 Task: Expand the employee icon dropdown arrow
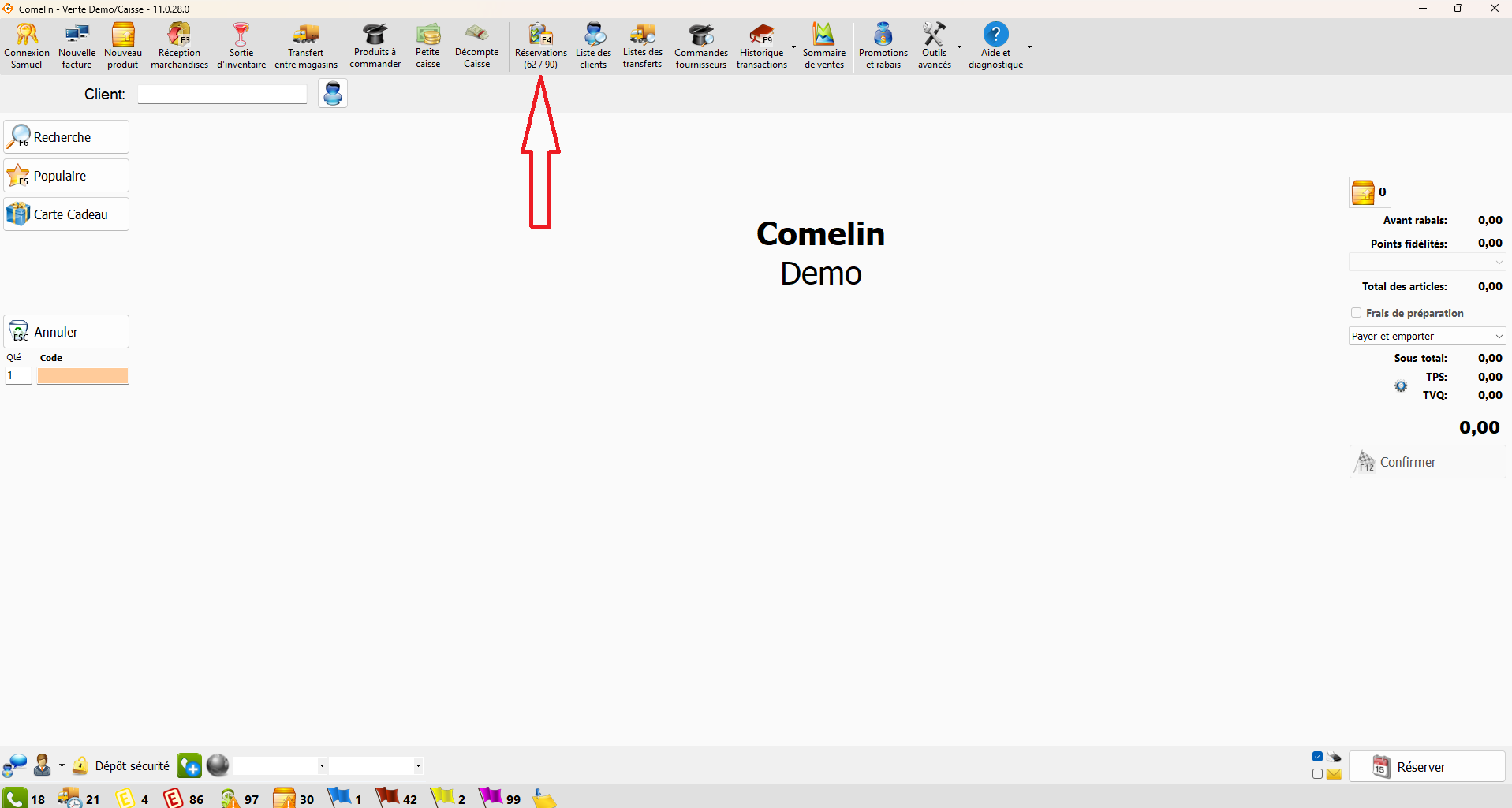click(62, 765)
